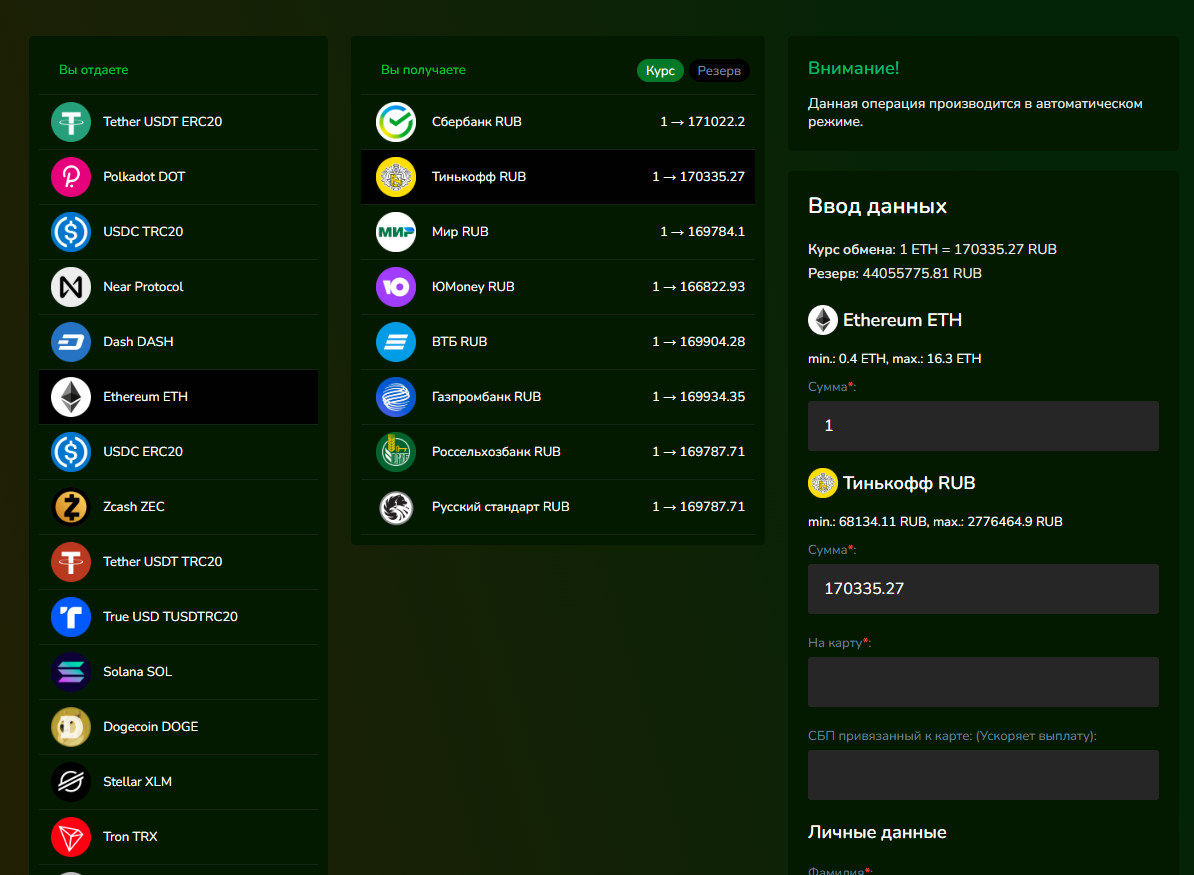Select the Сбербанк RUB row label
The image size is (1194, 875).
[477, 122]
